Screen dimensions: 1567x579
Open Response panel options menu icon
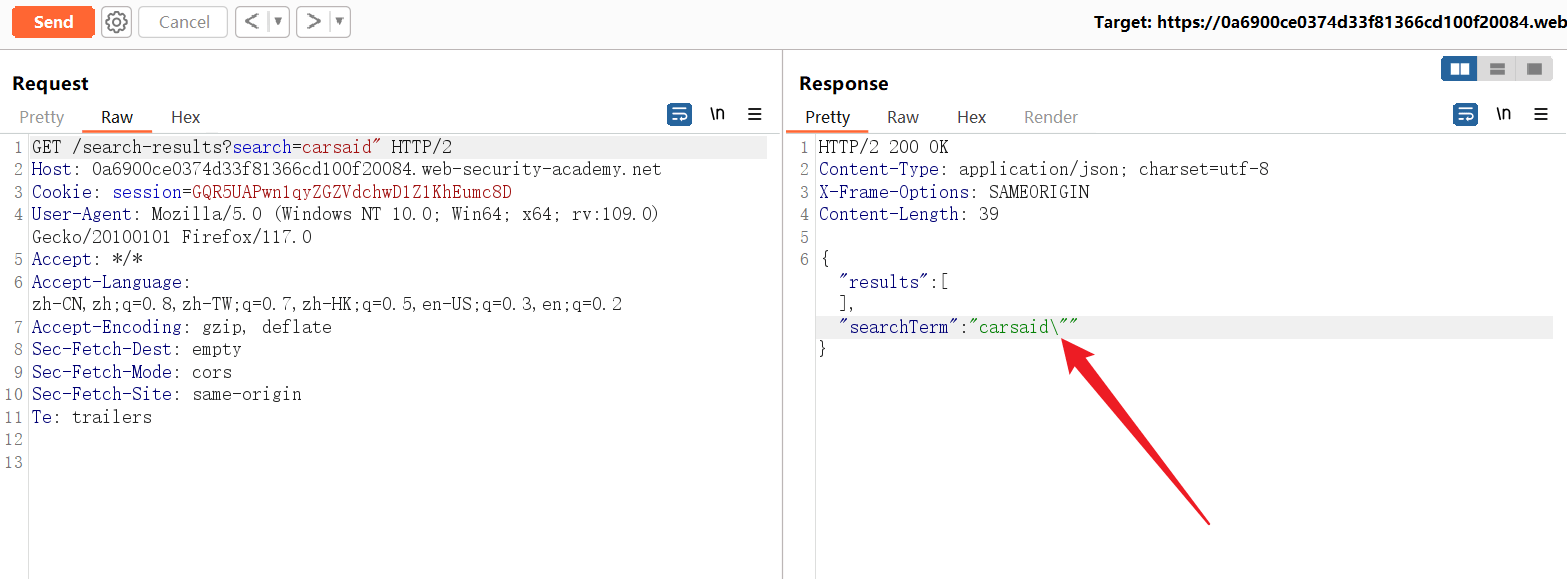tap(1541, 114)
